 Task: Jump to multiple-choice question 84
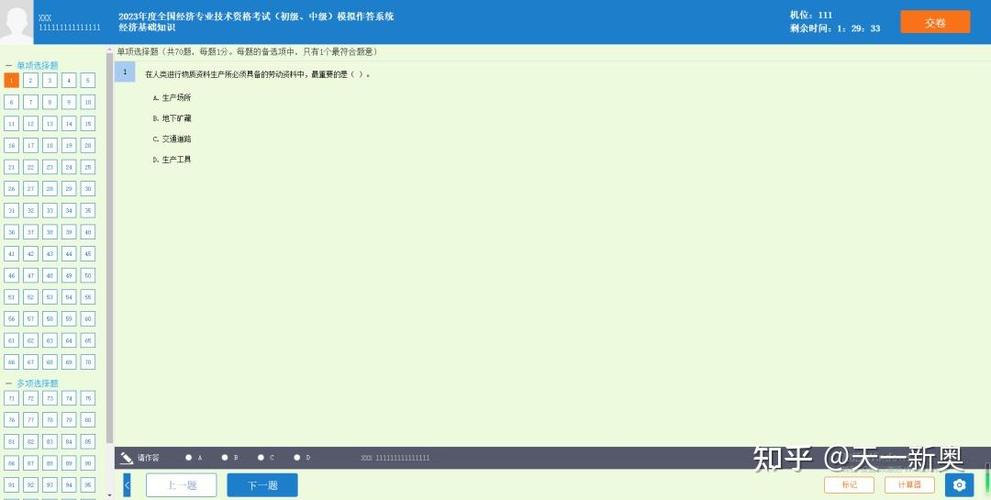point(69,441)
